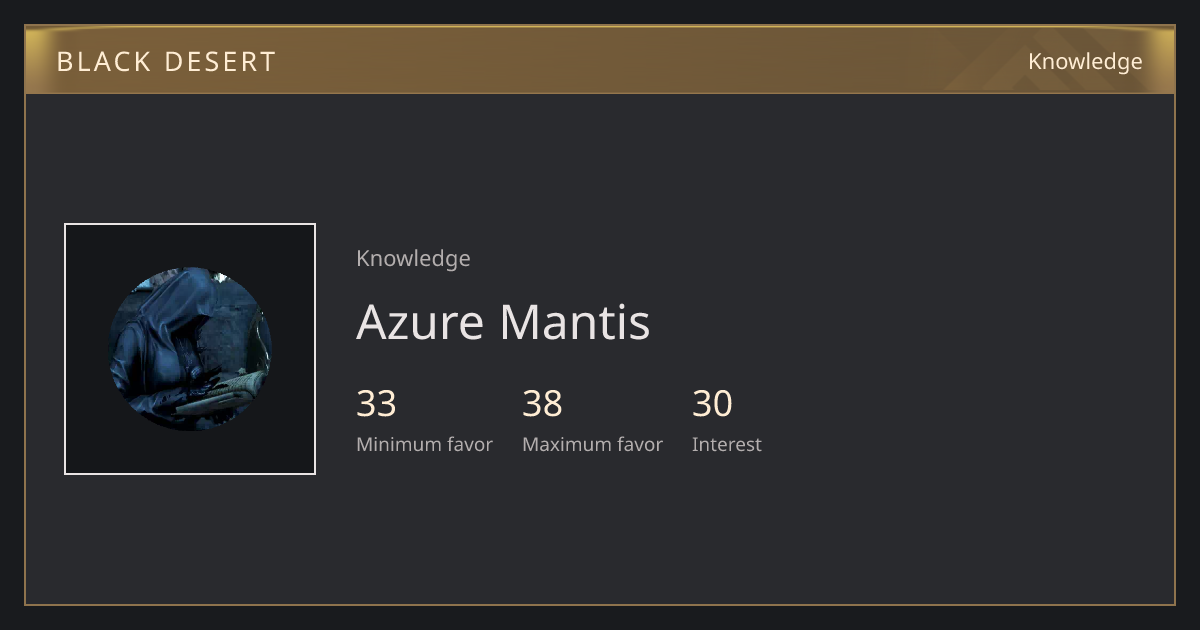Click the diagonal chevron pattern in gold header
The width and height of the screenshot is (1200, 630).
coord(1000,60)
